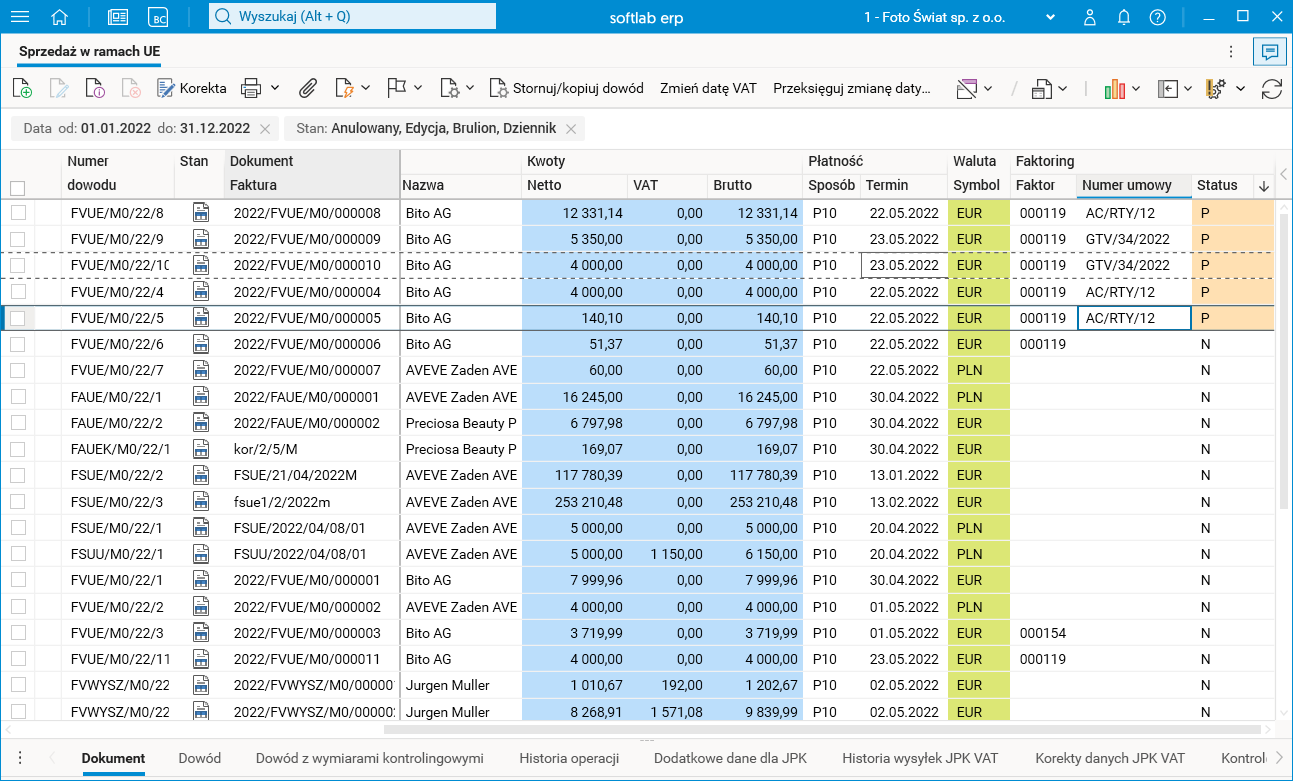Switch to the Historia operacji tab
This screenshot has height=781, width=1293.
click(x=568, y=758)
